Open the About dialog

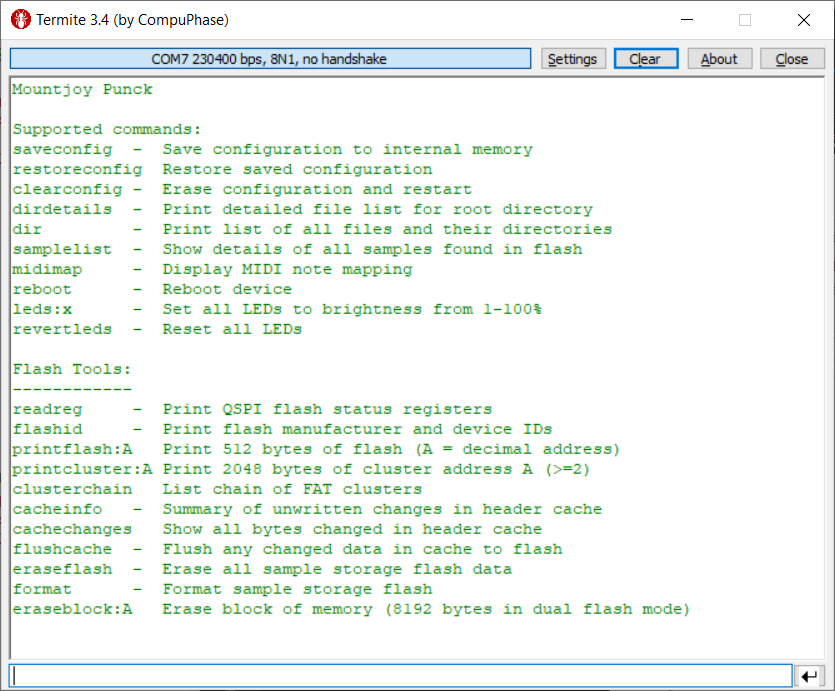point(719,59)
